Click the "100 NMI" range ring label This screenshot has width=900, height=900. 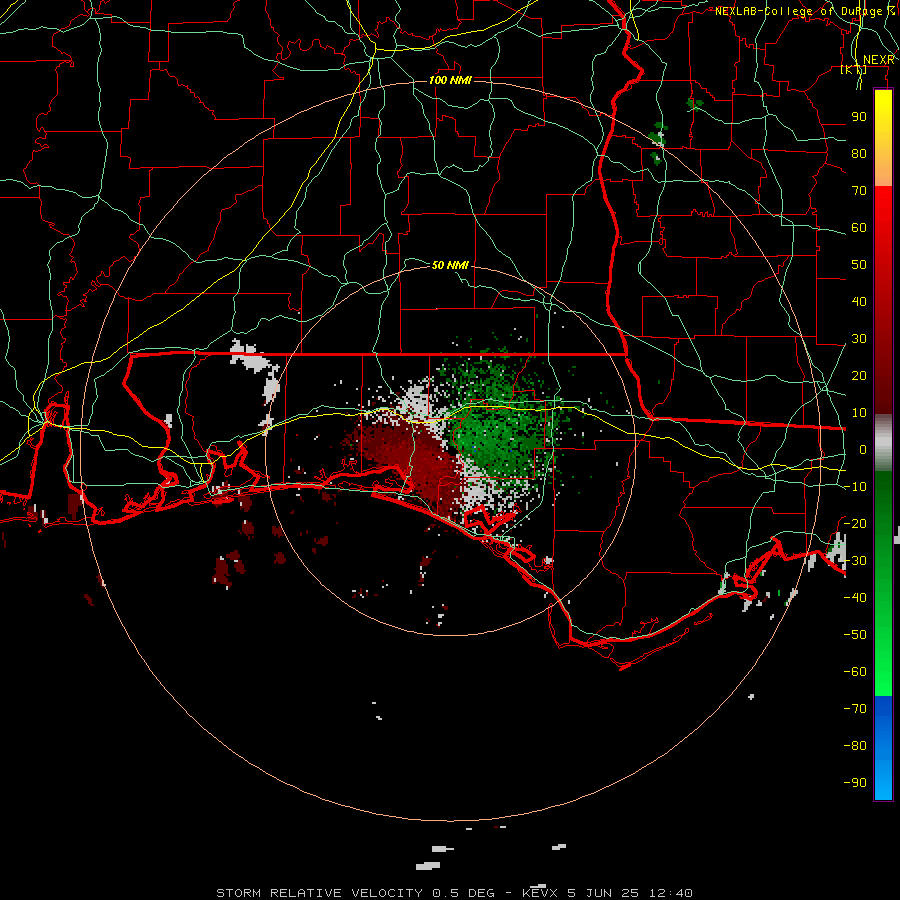pos(450,80)
